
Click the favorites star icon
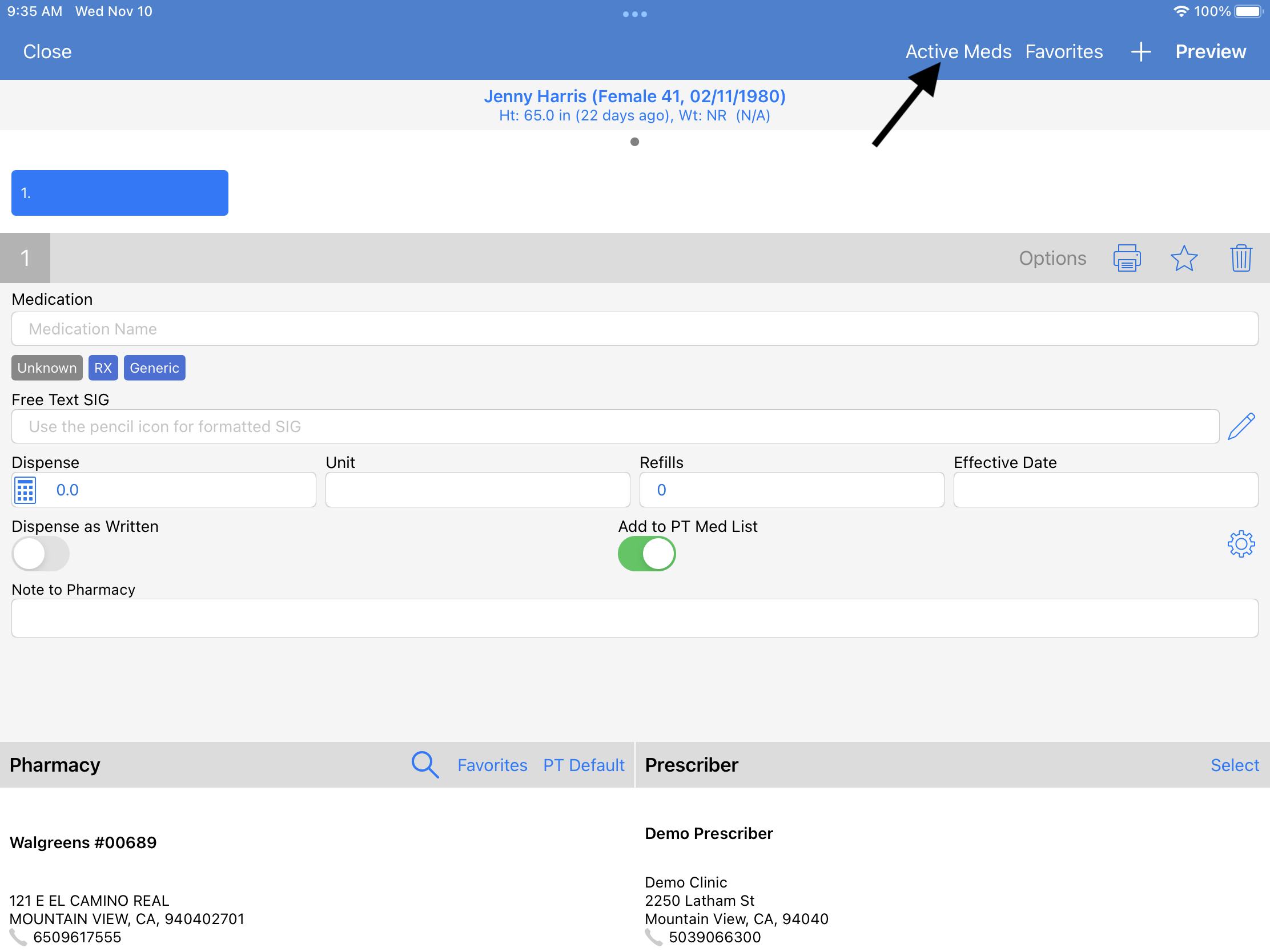pos(1184,259)
